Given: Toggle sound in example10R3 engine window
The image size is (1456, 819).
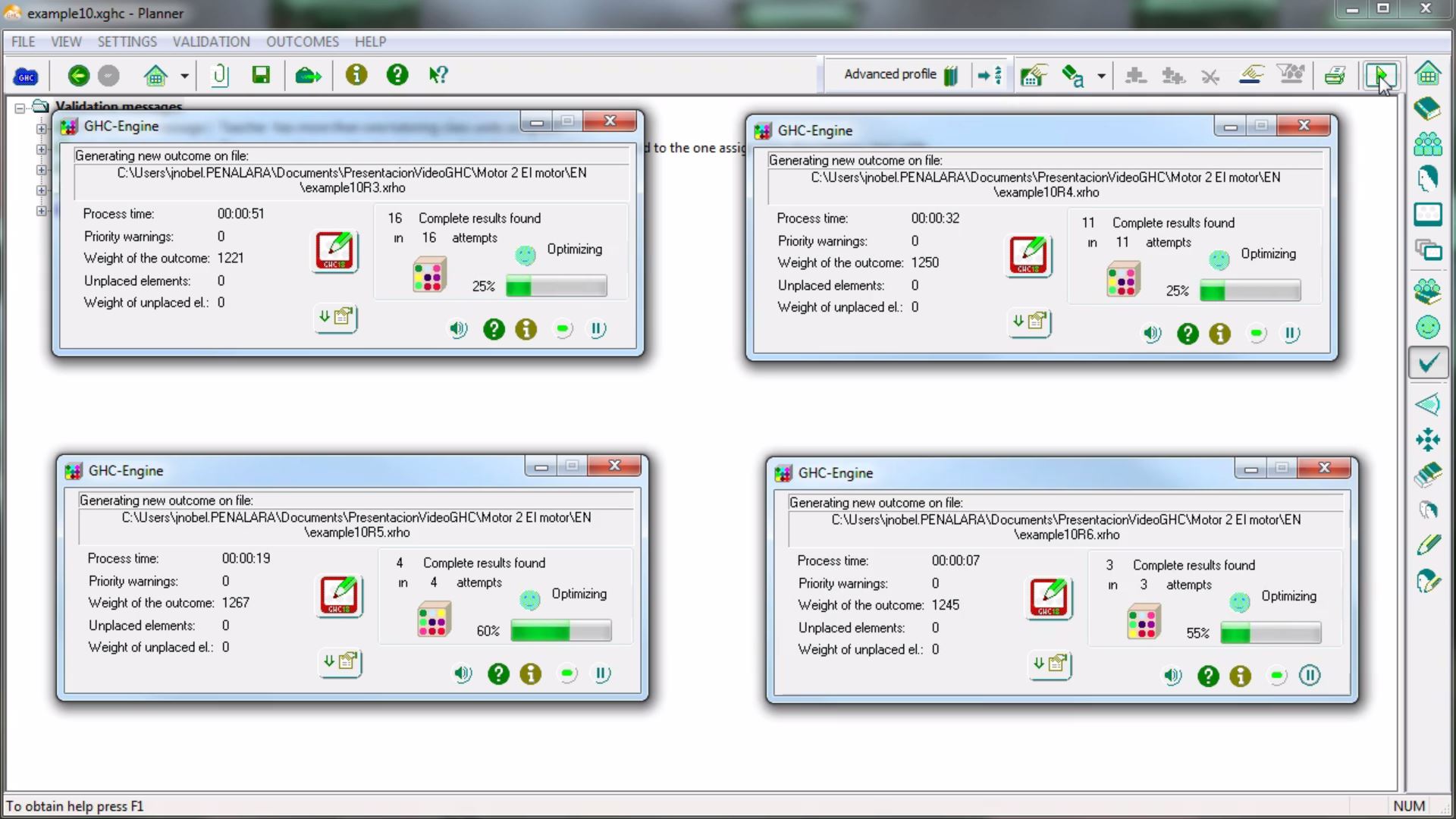Looking at the screenshot, I should point(458,329).
